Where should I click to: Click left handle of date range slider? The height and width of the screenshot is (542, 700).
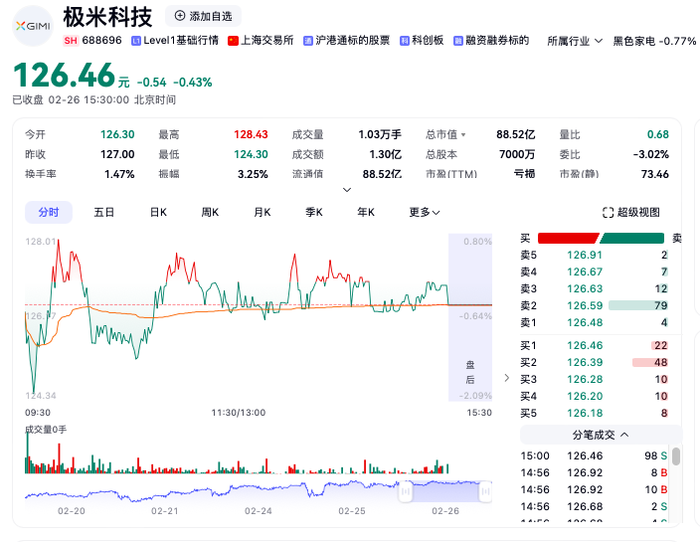[405, 492]
